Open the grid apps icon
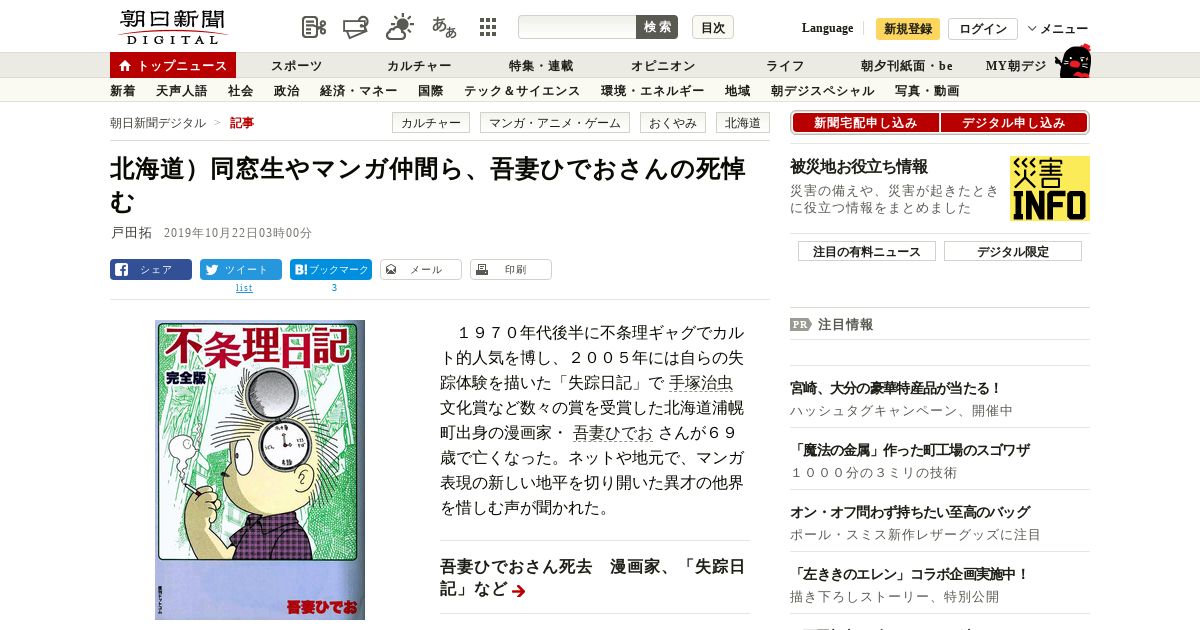This screenshot has height=630, width=1200. [488, 27]
